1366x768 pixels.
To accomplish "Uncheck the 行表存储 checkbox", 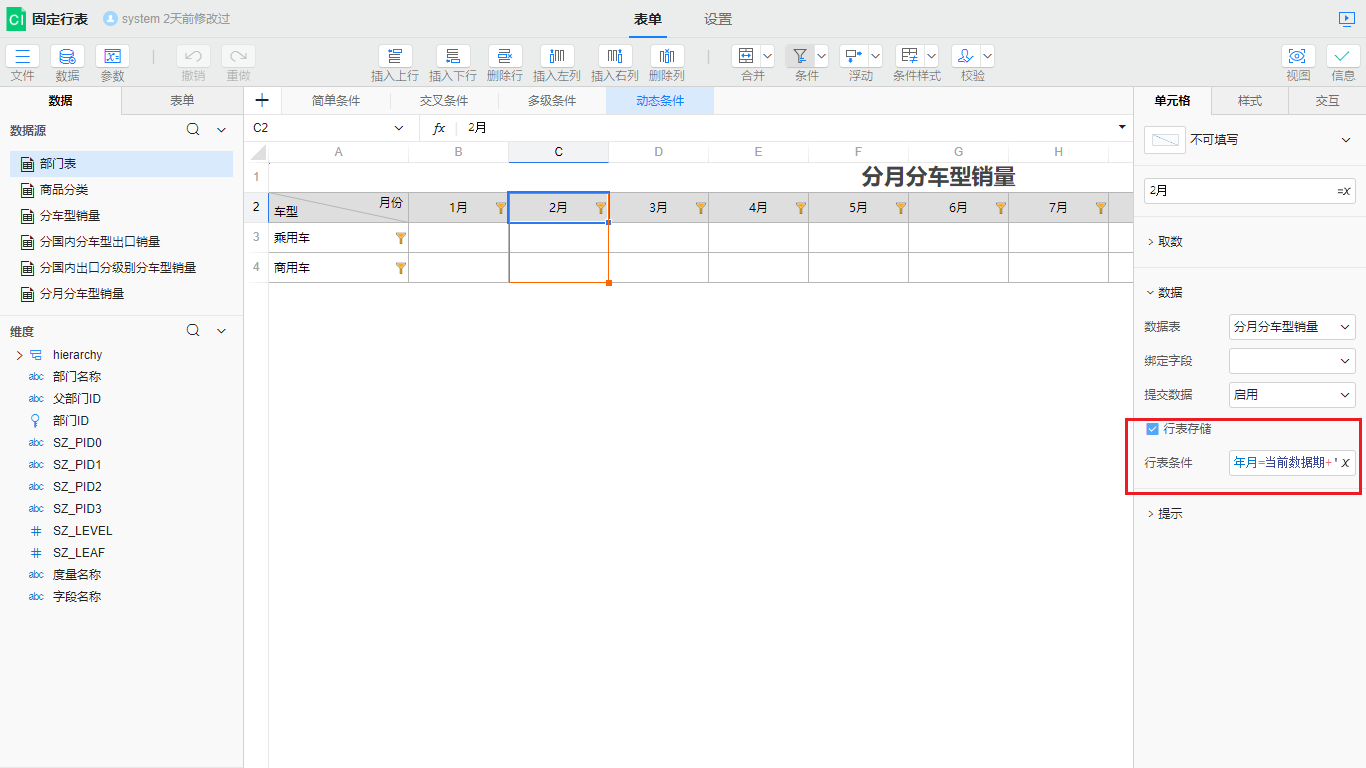I will [x=1152, y=429].
